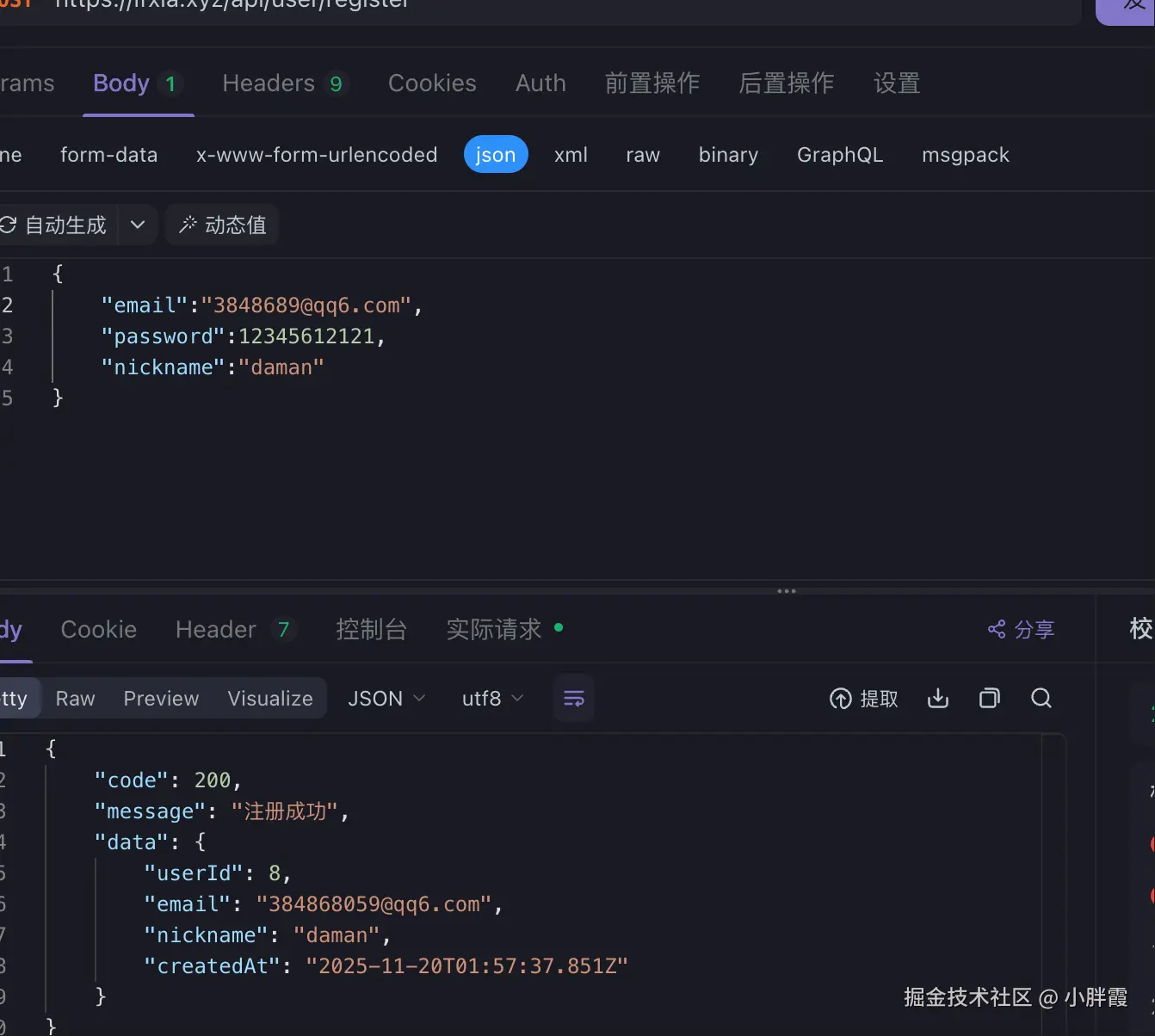Copy the response body with the copy icon
Image resolution: width=1155 pixels, height=1036 pixels.
(990, 699)
